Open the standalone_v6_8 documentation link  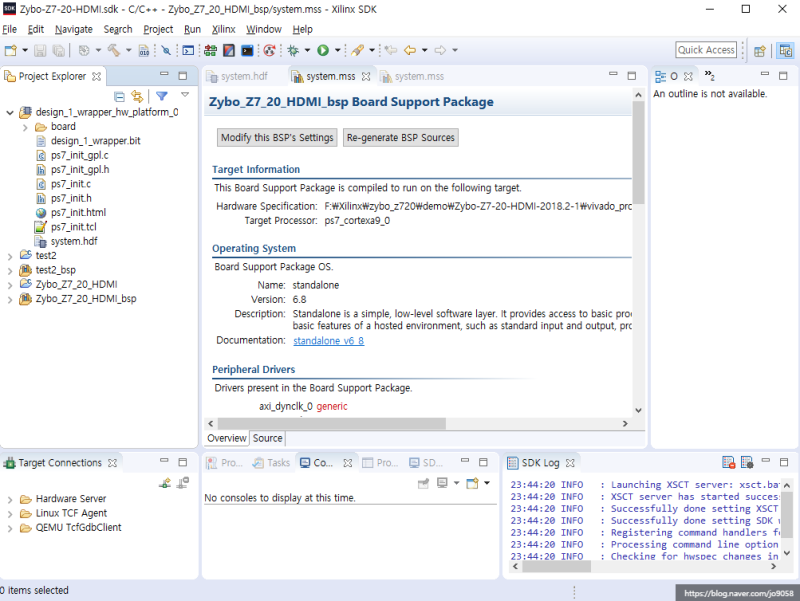[328, 341]
